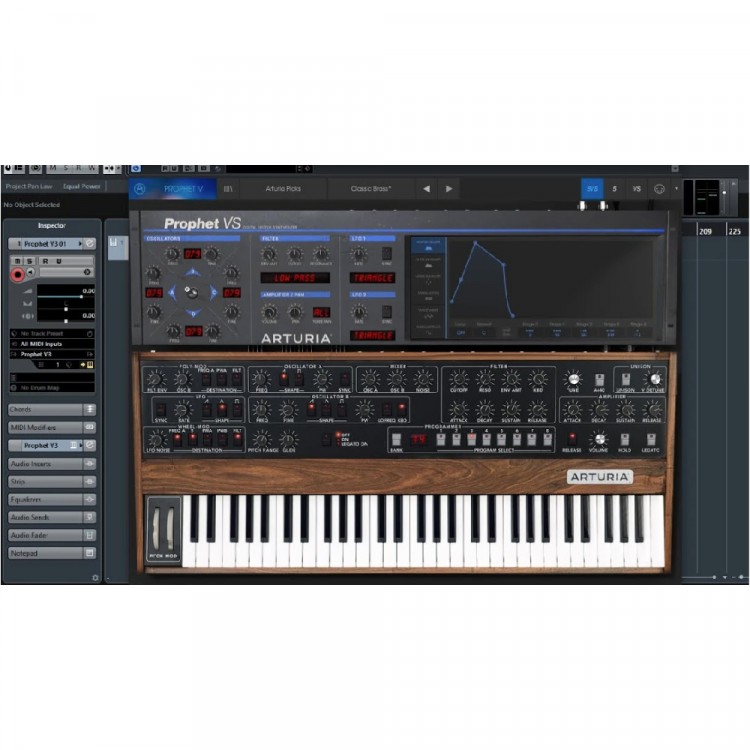Click the edit icon on Prophet V3 section
The width and height of the screenshot is (750, 750).
[x=89, y=445]
